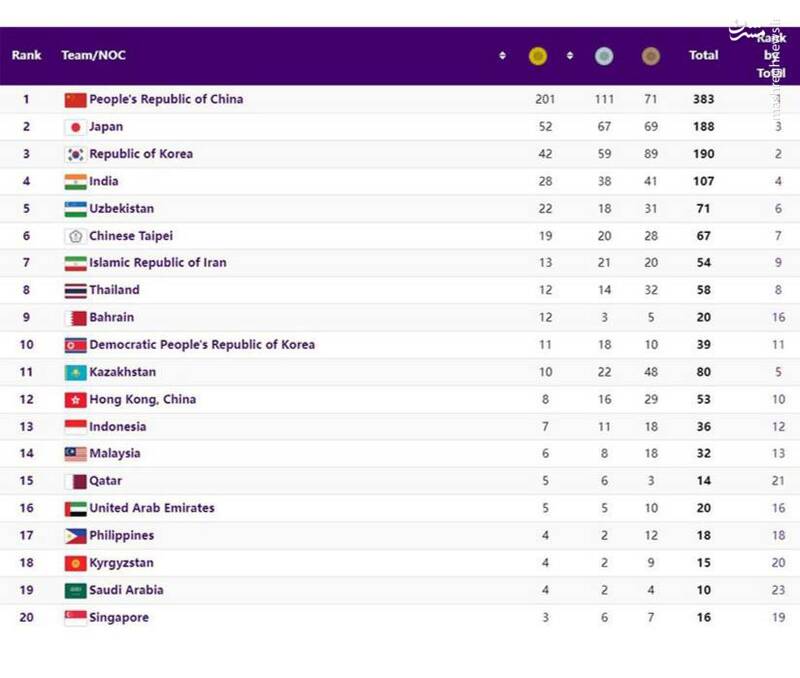Open People's Republic of China team link
This screenshot has height=678, width=800.
click(x=166, y=100)
